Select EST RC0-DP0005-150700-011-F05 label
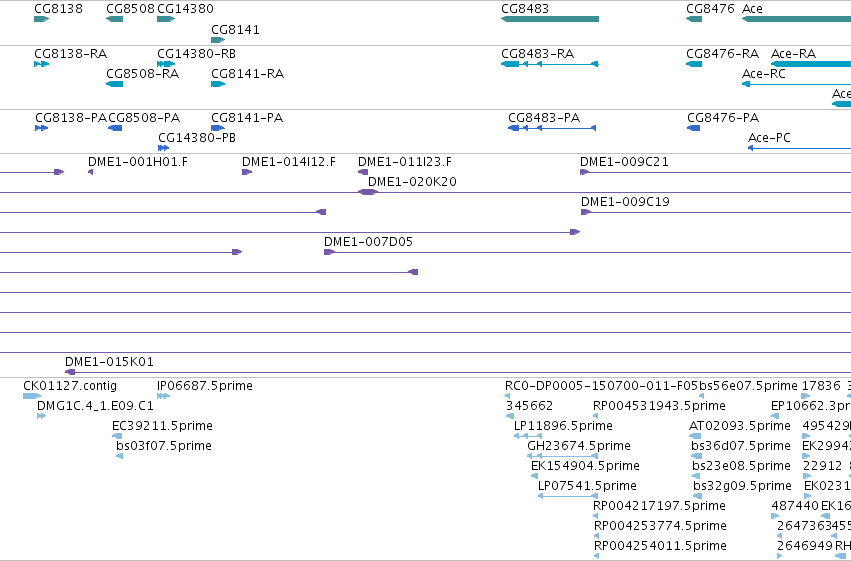Image resolution: width=851 pixels, height=561 pixels. pos(601,386)
